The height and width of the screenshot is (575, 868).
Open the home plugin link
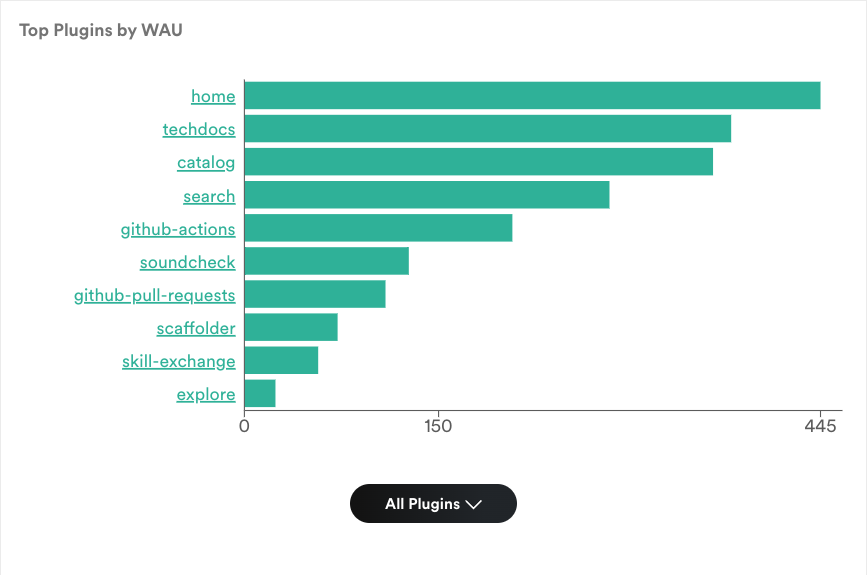[x=213, y=96]
